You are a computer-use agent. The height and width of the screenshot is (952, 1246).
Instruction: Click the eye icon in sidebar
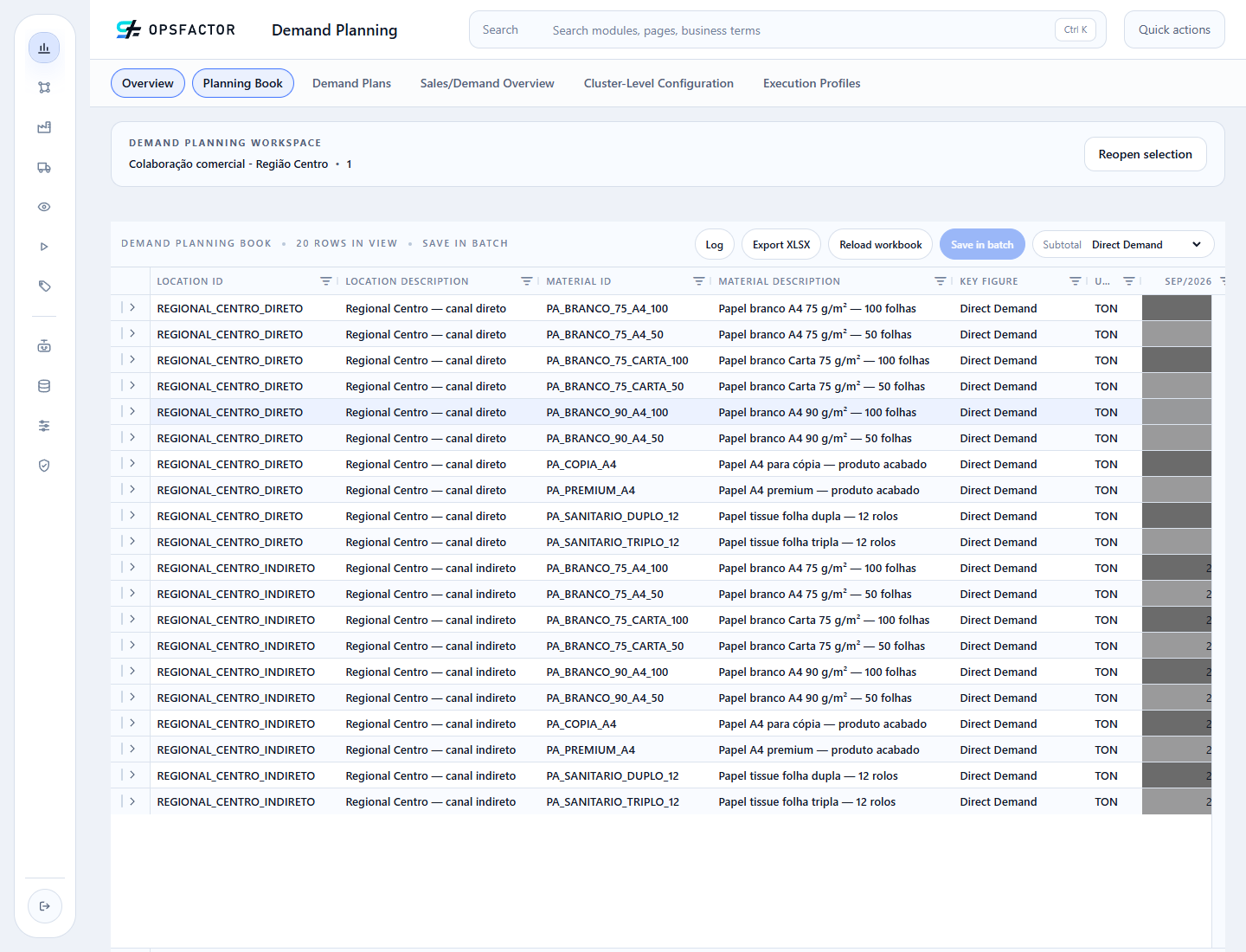click(x=44, y=207)
